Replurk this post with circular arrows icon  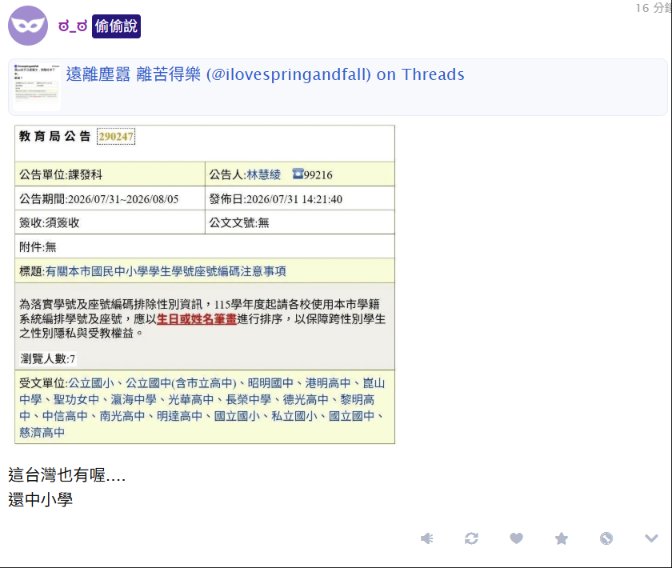click(x=471, y=538)
